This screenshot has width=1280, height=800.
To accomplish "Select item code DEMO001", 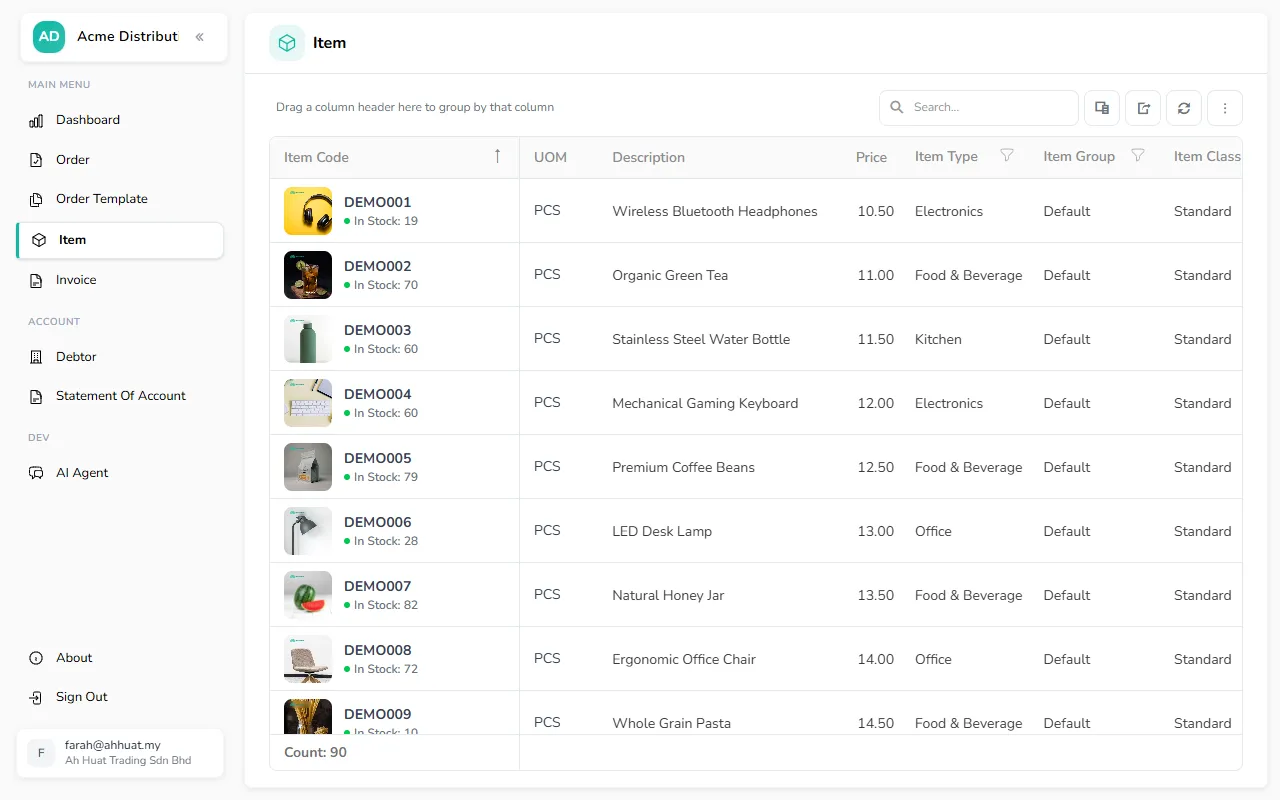I will pyautogui.click(x=377, y=202).
